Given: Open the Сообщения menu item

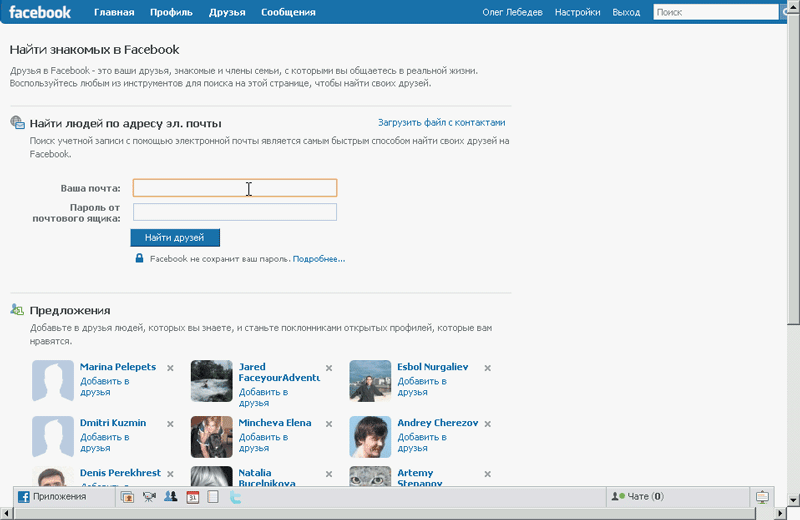Looking at the screenshot, I should (x=288, y=12).
